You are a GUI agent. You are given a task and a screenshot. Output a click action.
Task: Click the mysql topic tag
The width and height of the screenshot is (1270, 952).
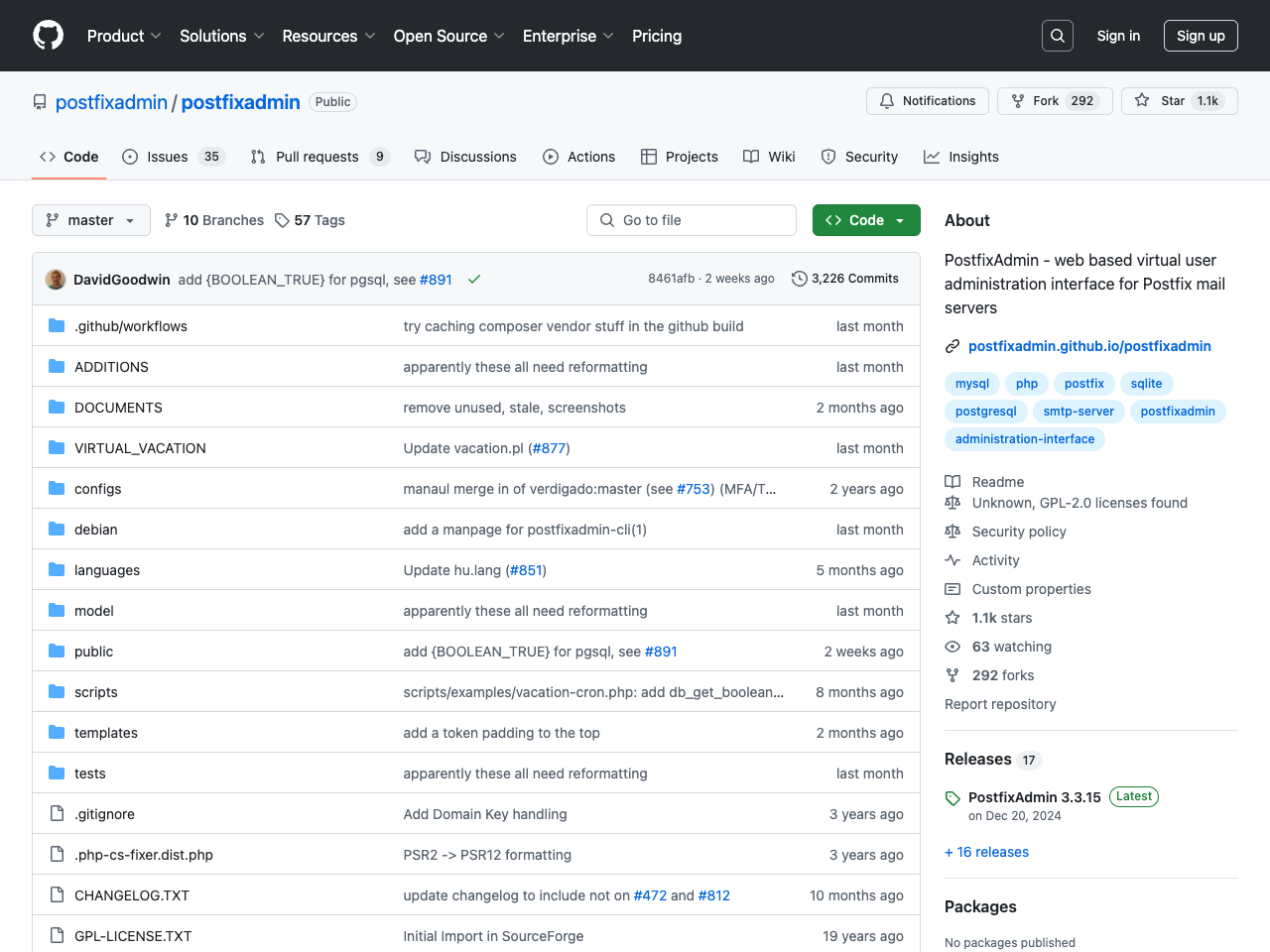[972, 384]
